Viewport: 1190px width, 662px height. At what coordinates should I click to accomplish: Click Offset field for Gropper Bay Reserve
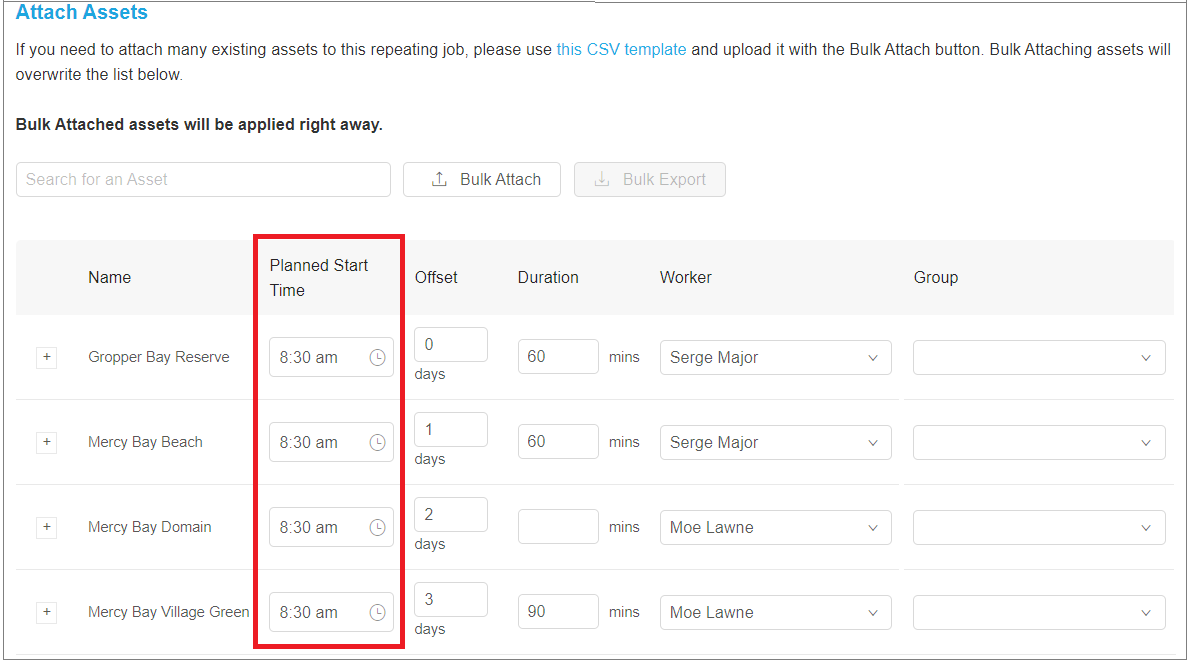point(451,345)
